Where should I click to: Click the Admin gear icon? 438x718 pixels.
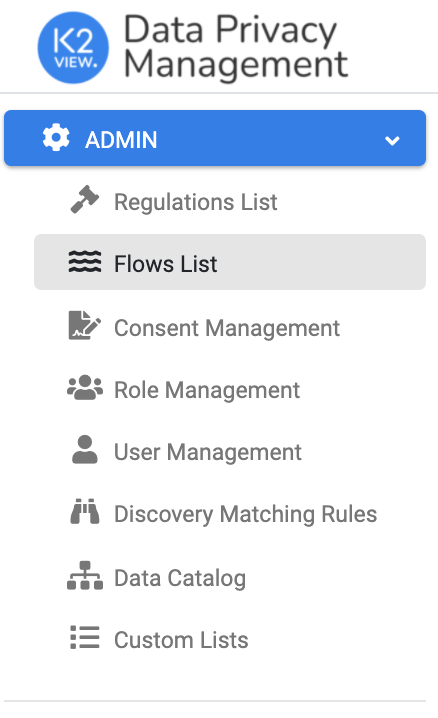tap(56, 138)
